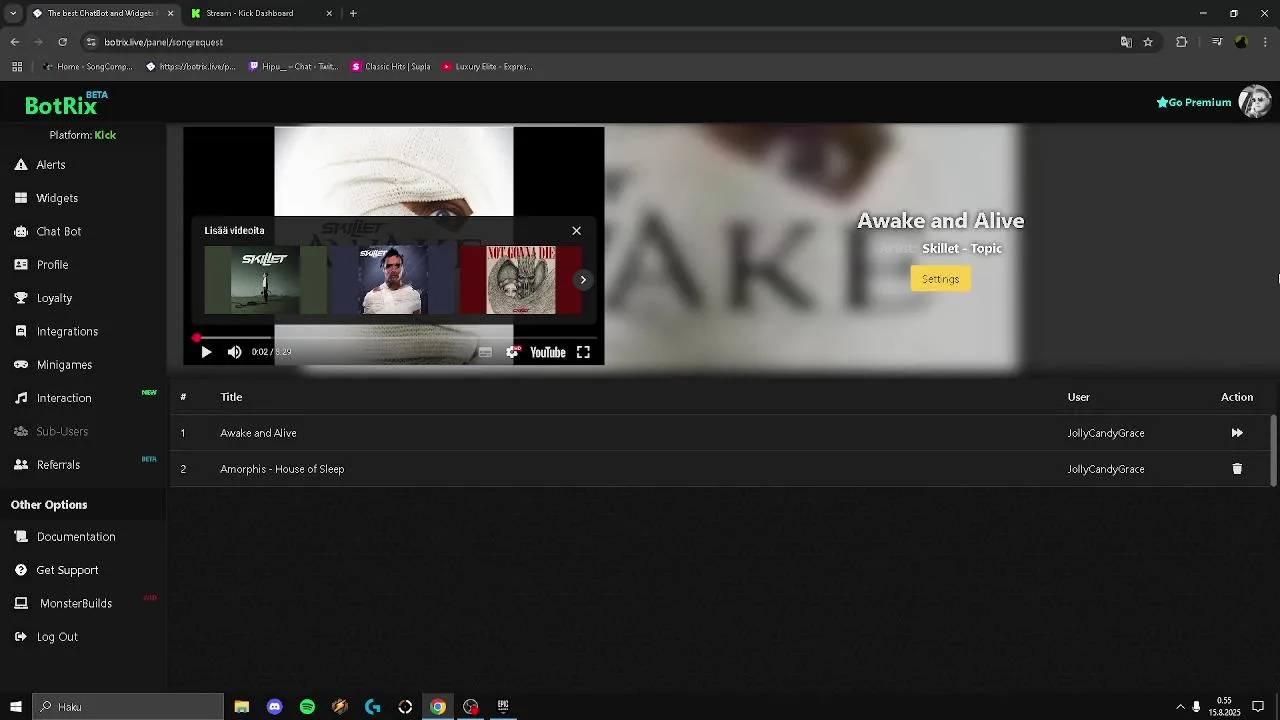Select the BotRix browser tab

102,14
